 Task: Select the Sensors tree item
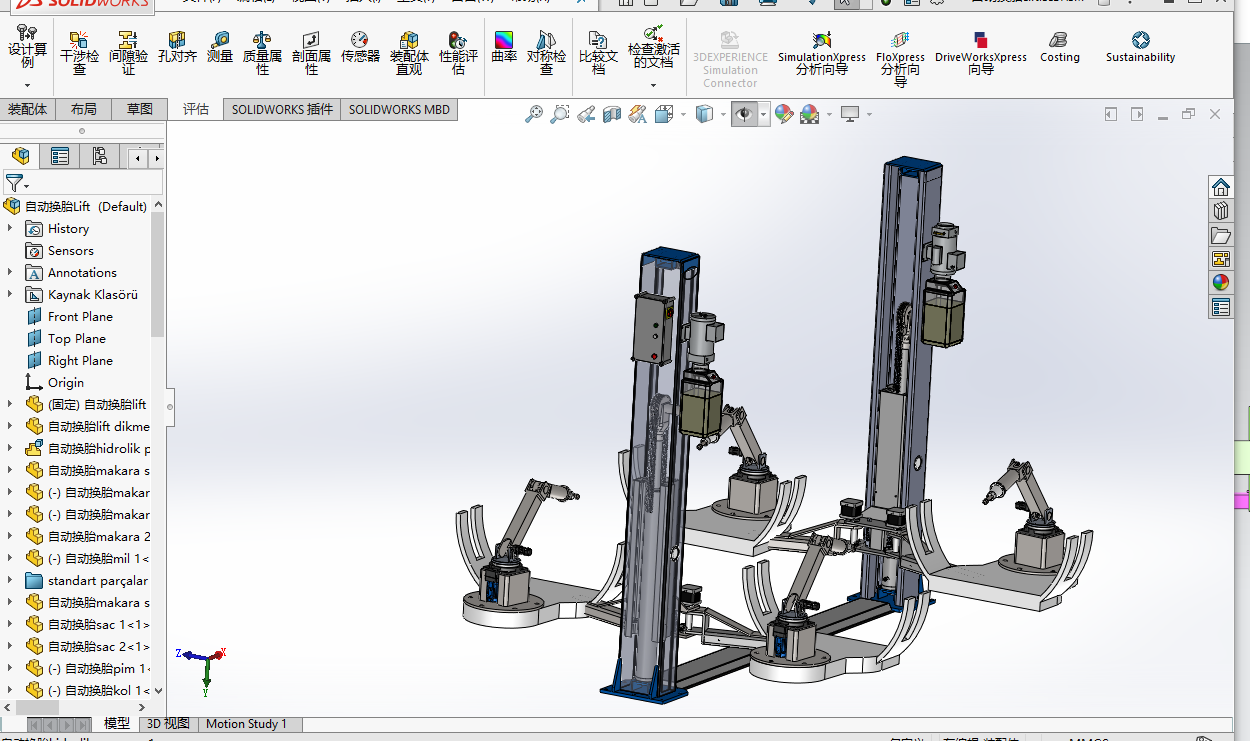click(x=70, y=250)
